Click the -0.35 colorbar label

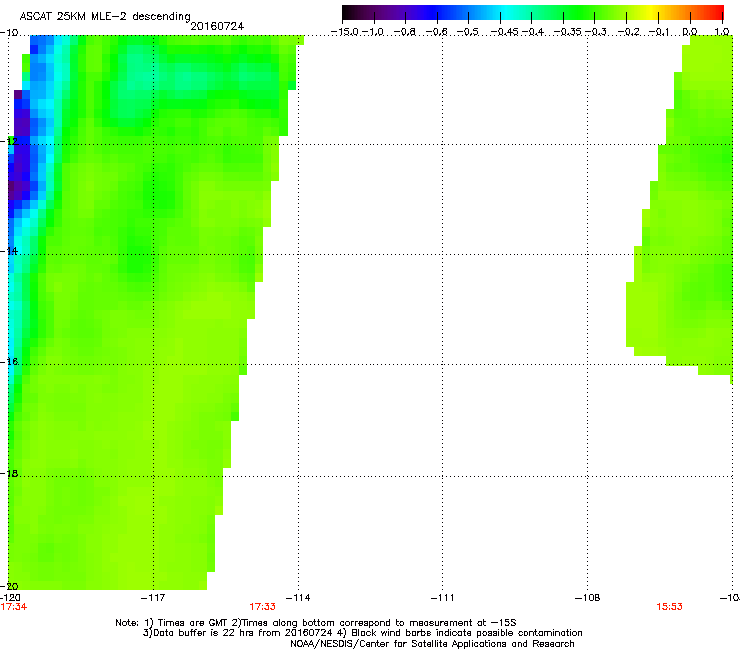pyautogui.click(x=568, y=32)
